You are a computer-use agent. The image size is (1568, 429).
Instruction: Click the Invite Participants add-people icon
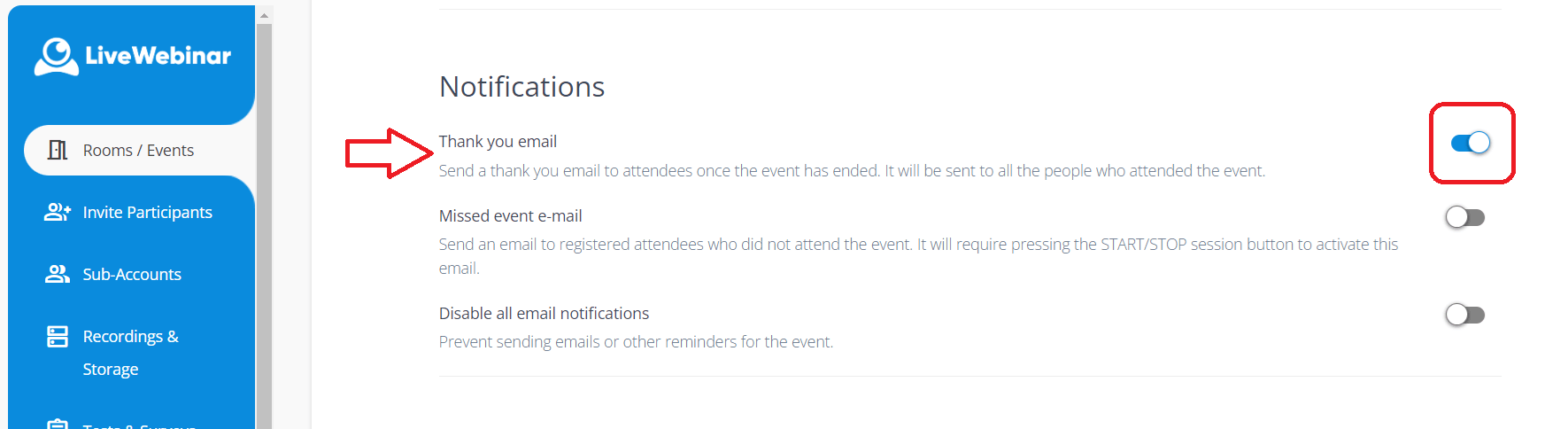pyautogui.click(x=58, y=212)
